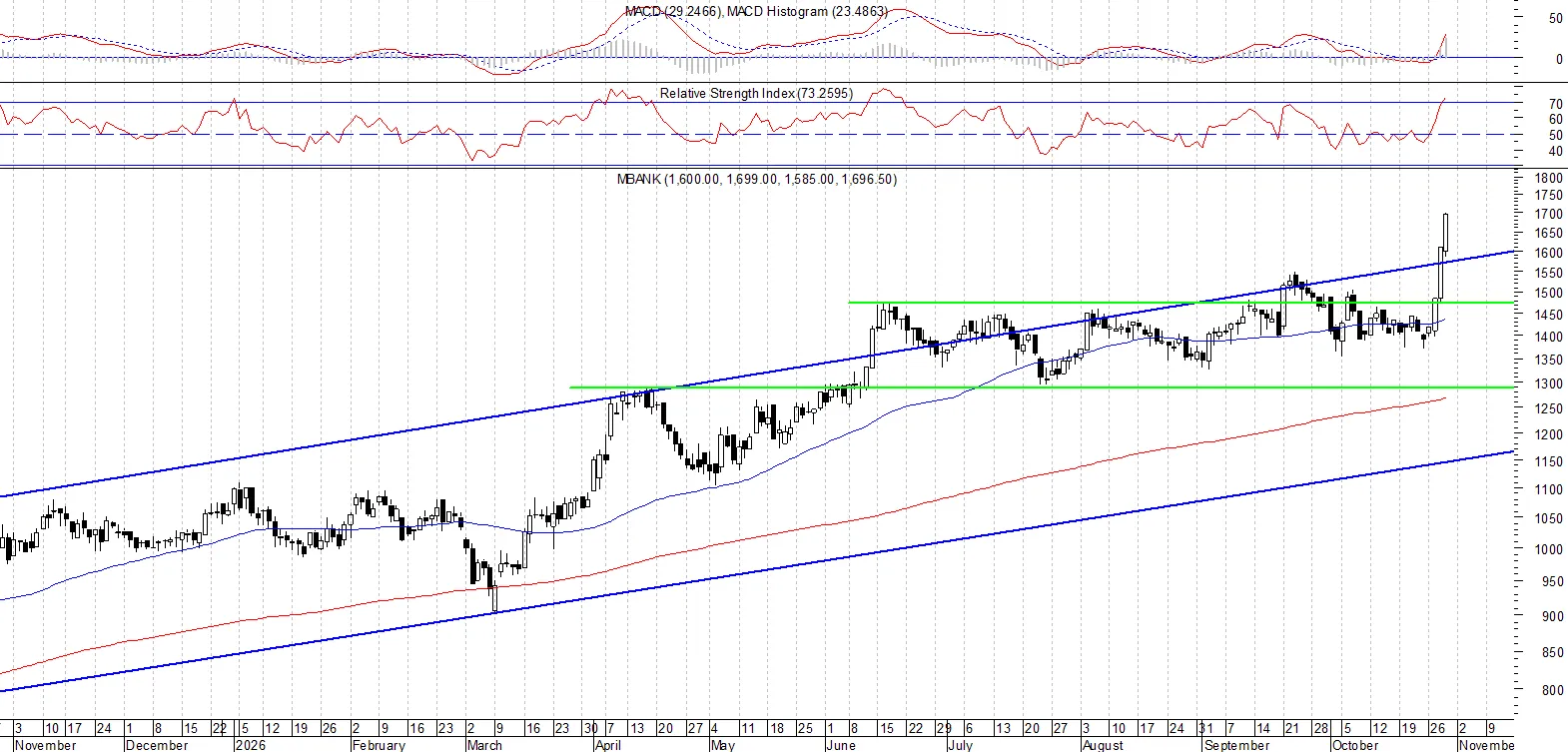
Task: Select the February month label
Action: 379,745
